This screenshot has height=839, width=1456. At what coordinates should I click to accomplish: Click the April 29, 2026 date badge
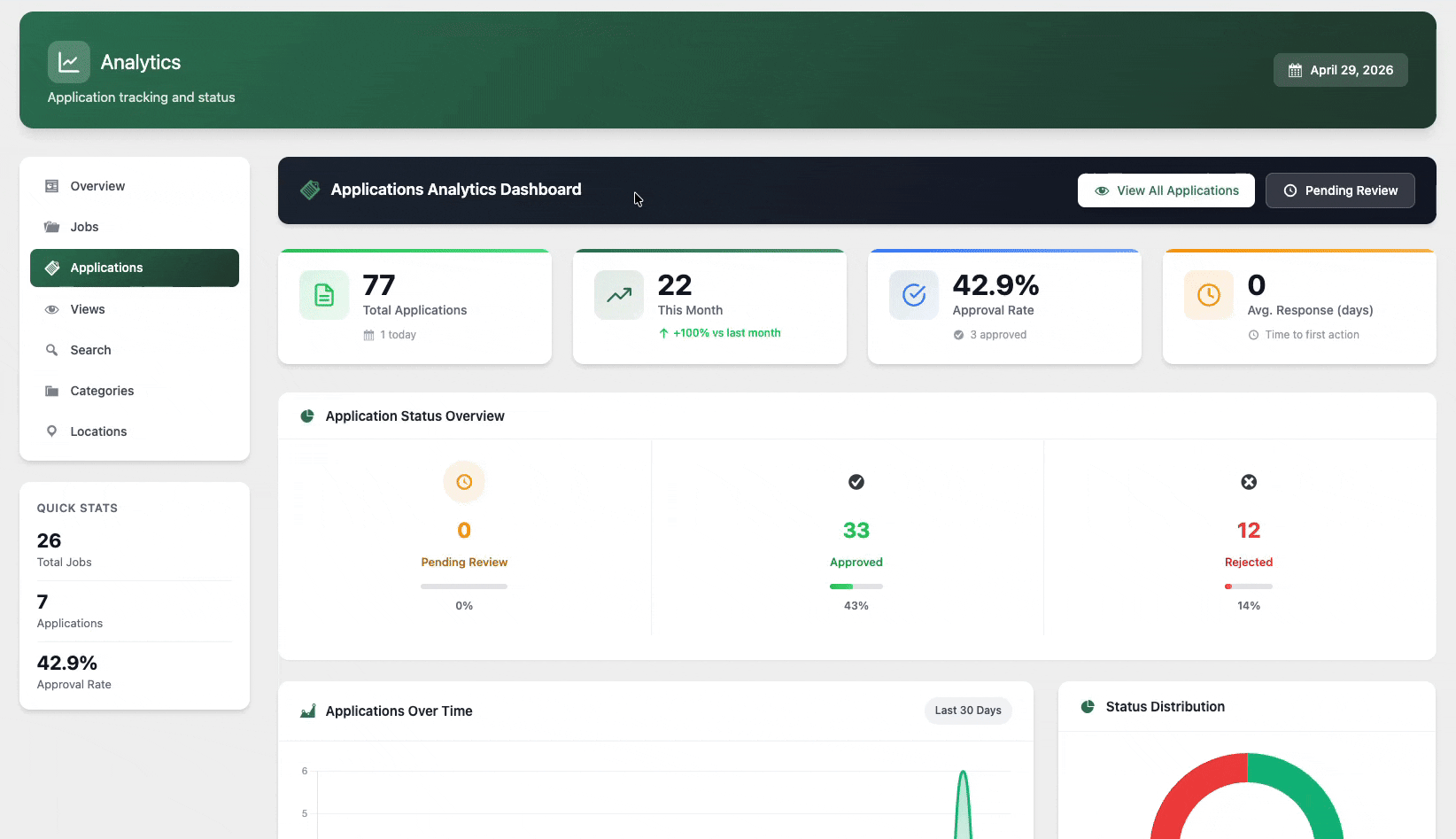click(1340, 70)
